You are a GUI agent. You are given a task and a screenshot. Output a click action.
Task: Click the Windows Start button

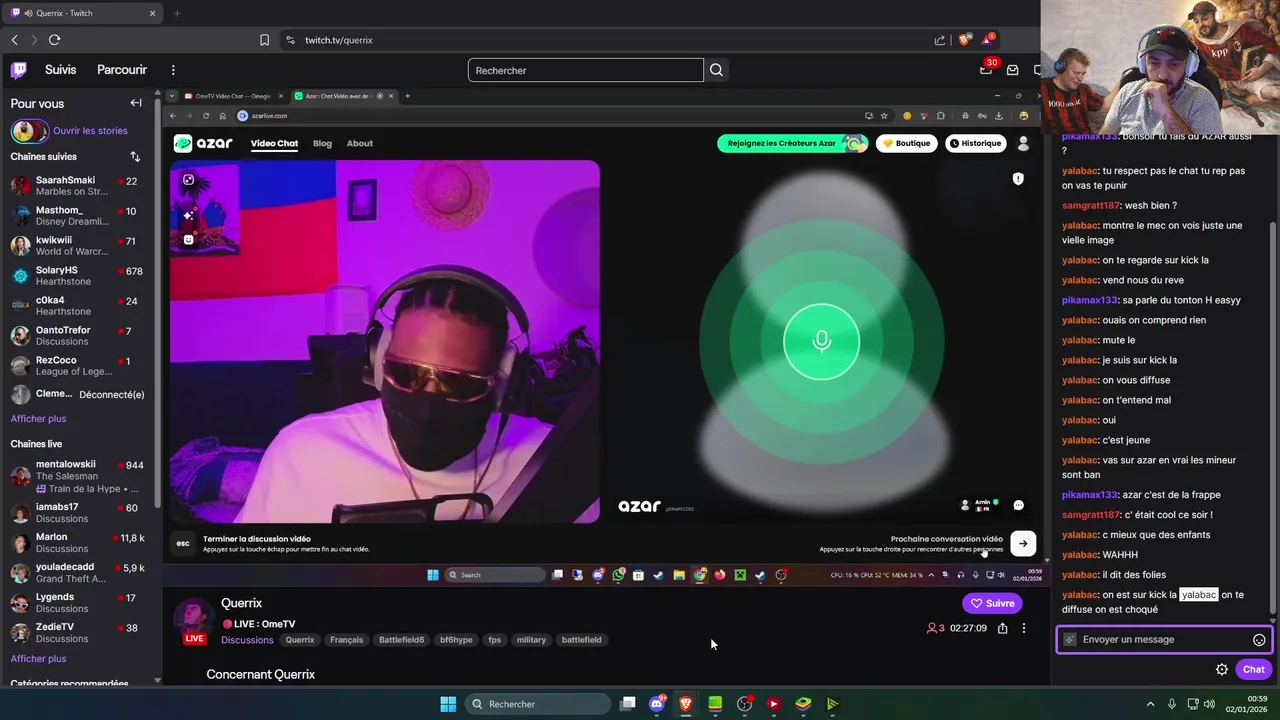click(448, 704)
